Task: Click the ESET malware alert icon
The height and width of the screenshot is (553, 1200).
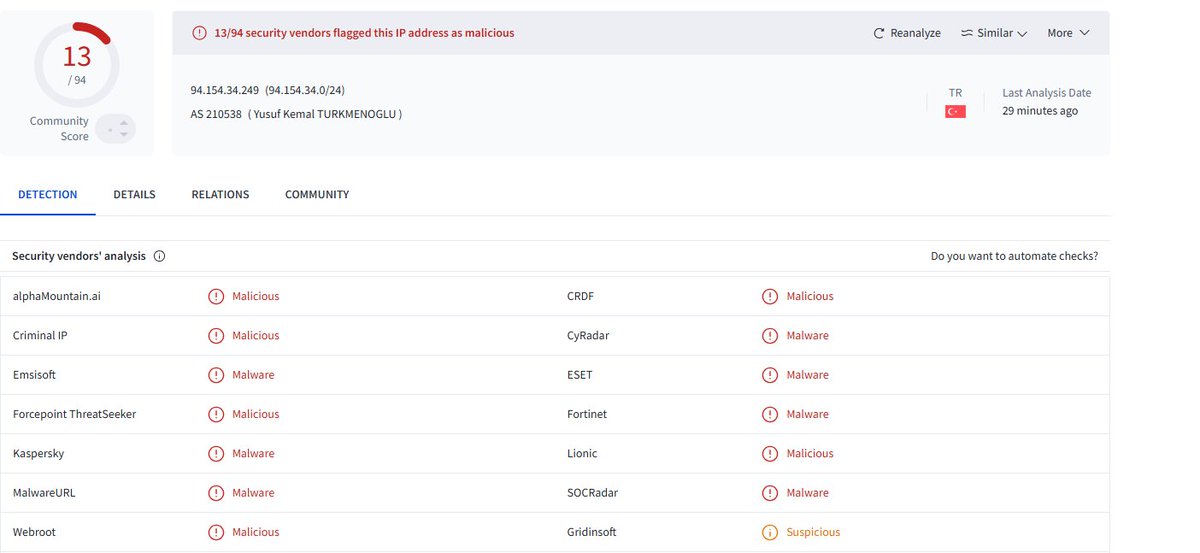Action: tap(770, 375)
